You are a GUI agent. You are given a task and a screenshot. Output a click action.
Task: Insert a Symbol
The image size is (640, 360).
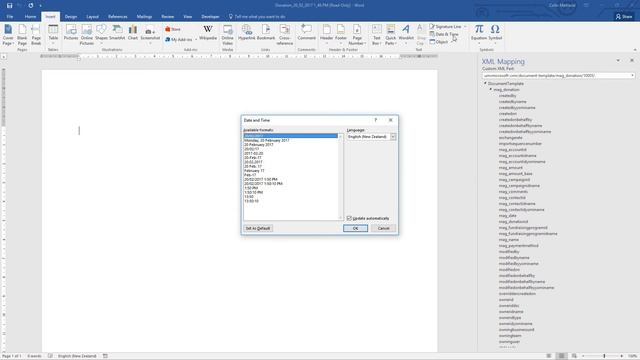pyautogui.click(x=495, y=35)
